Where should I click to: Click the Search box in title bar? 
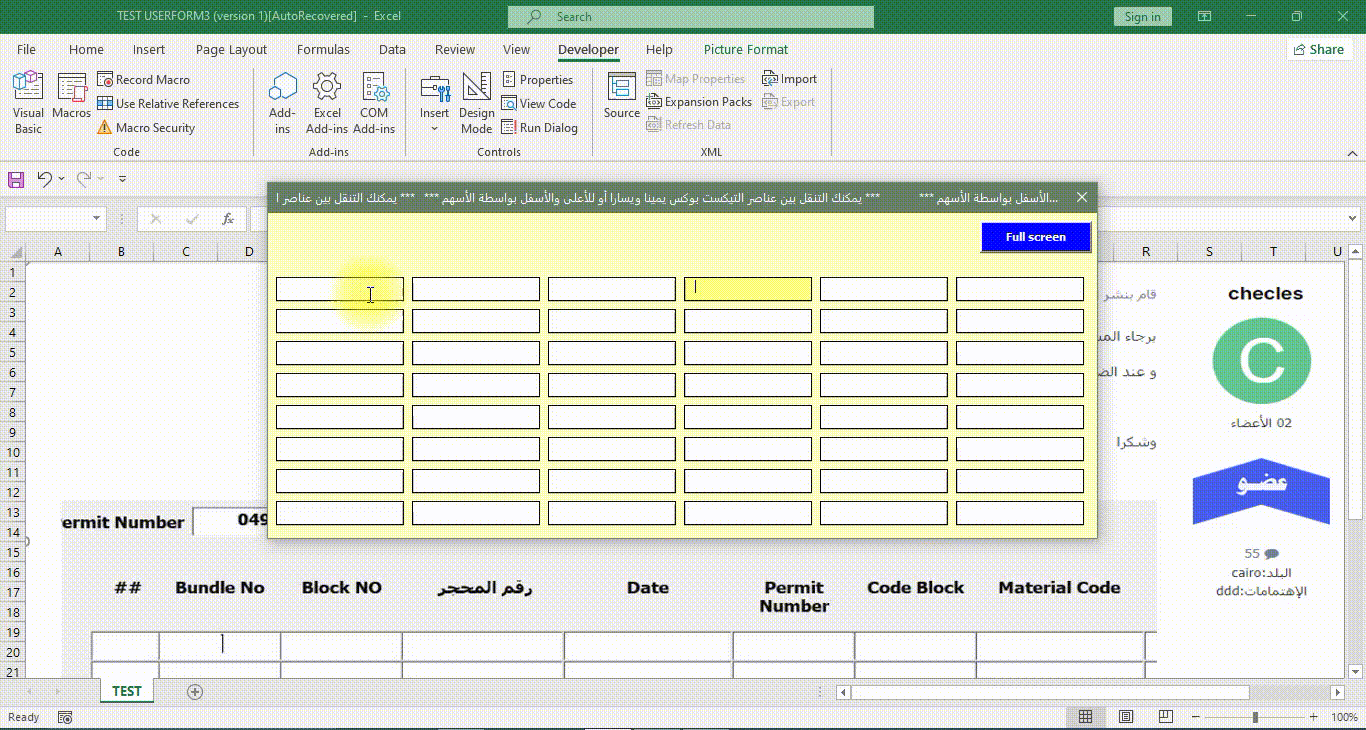pos(691,16)
